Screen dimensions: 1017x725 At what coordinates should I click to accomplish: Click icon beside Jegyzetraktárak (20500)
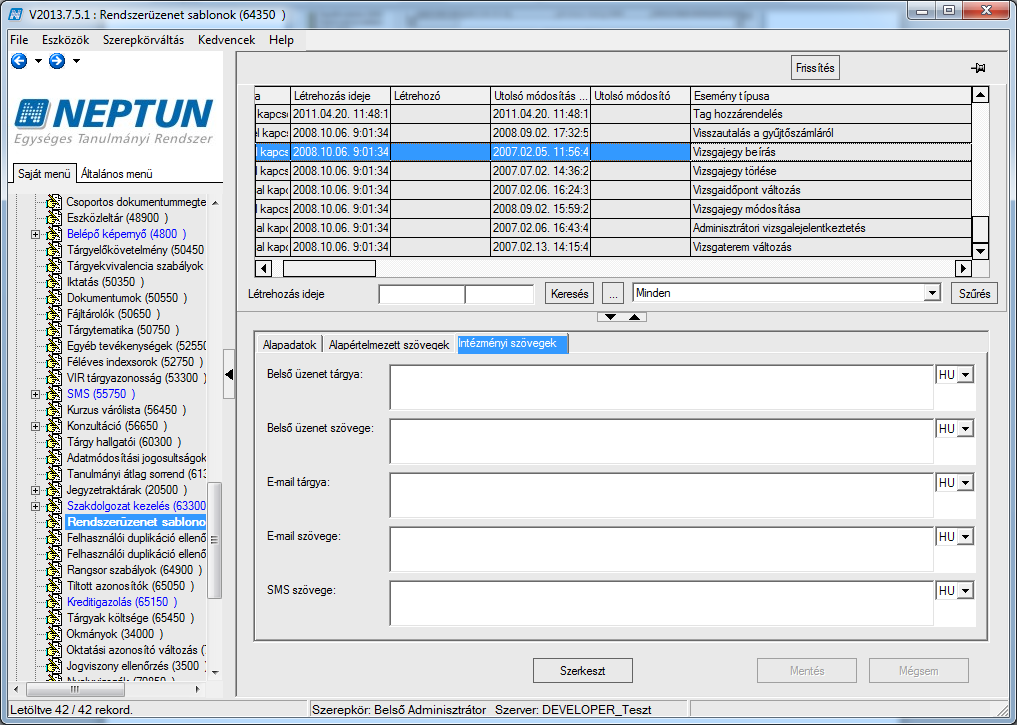pyautogui.click(x=54, y=490)
